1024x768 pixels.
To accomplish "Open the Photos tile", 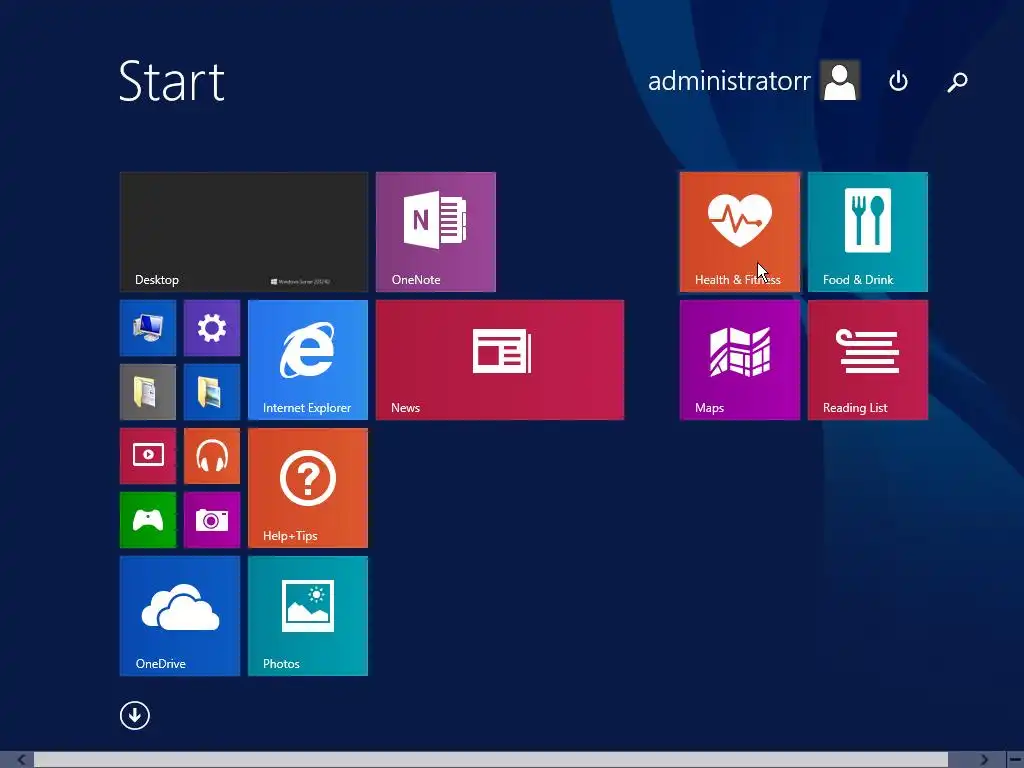I will [x=308, y=616].
